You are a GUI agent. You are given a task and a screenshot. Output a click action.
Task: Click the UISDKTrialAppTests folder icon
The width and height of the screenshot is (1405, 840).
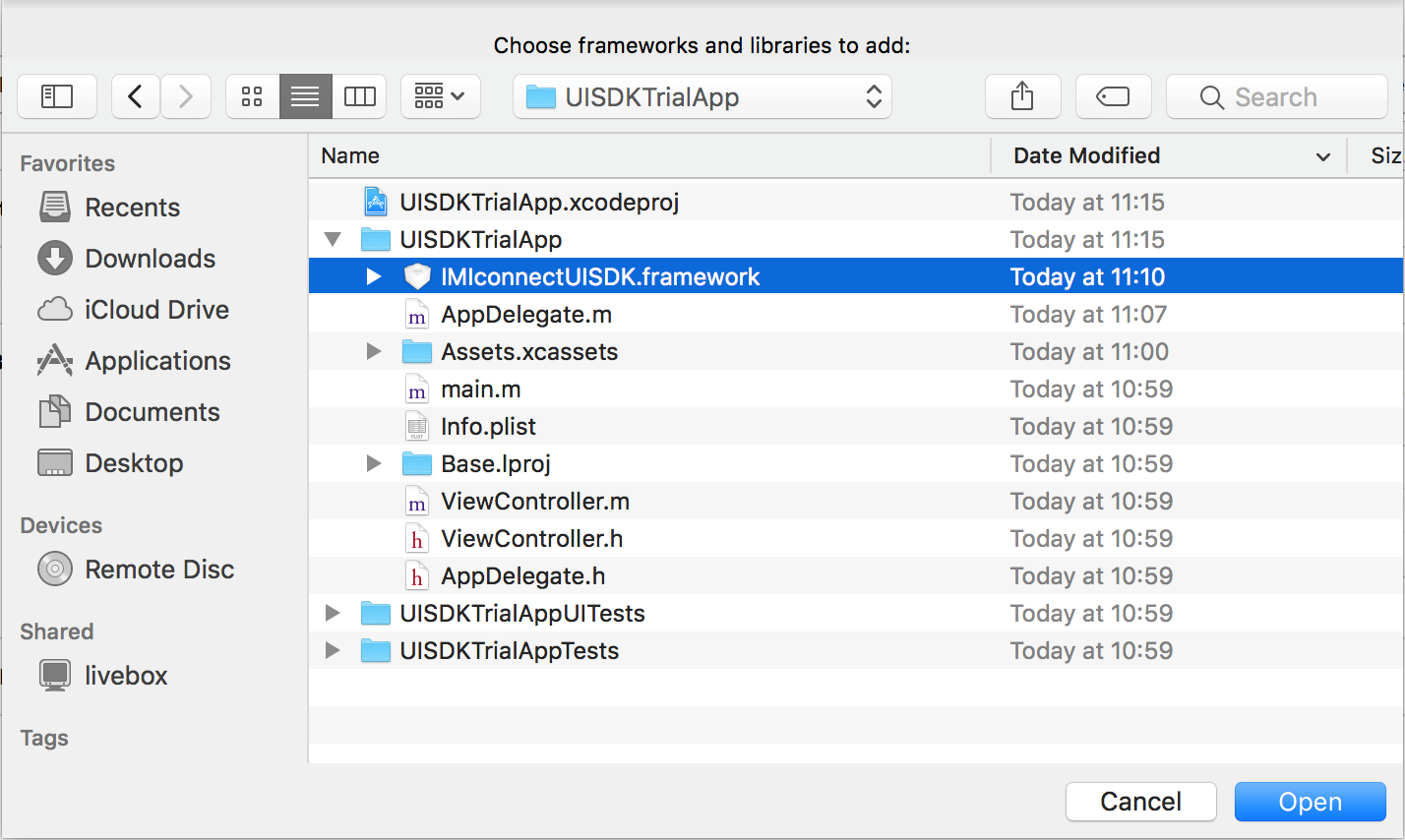pos(376,650)
